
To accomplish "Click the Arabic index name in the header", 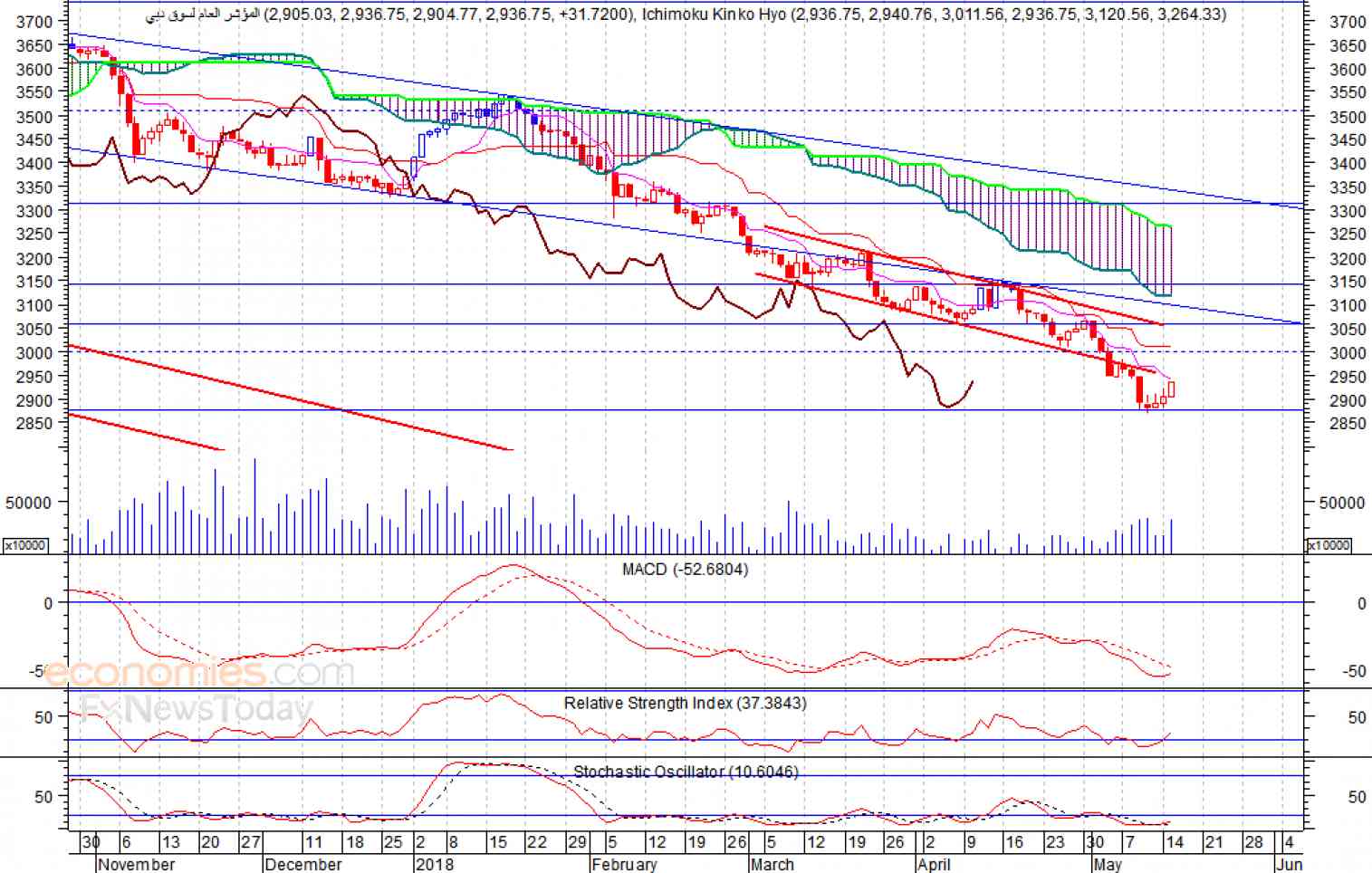I will (x=203, y=14).
